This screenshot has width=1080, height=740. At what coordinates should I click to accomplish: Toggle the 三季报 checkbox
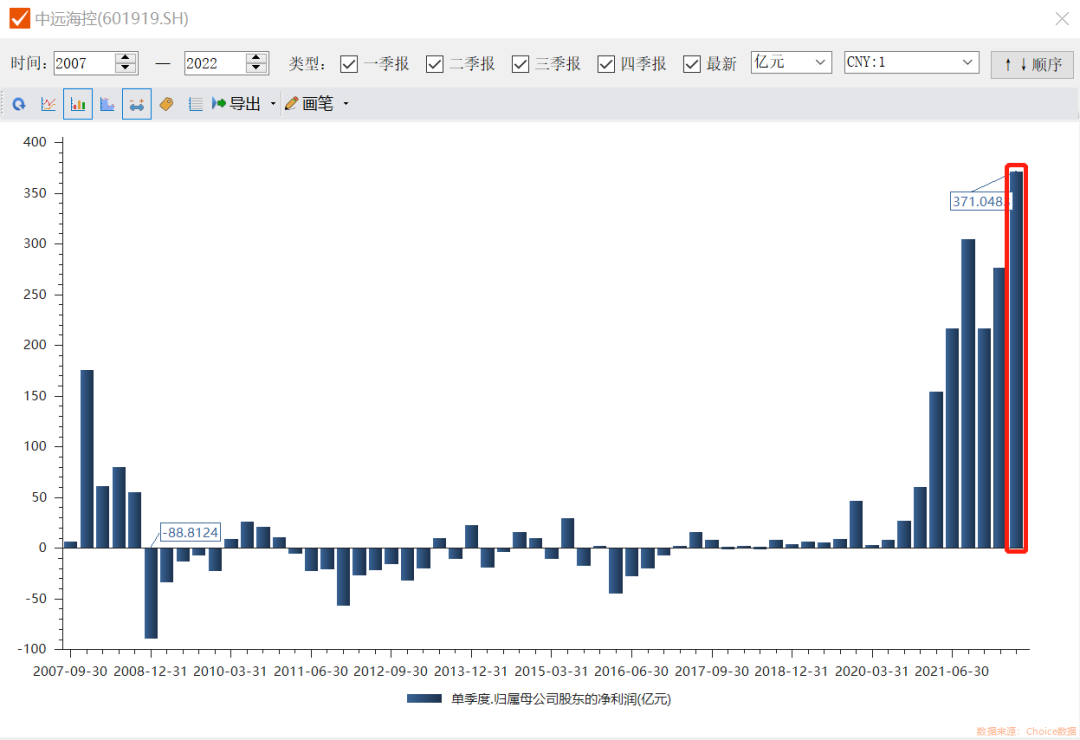(x=520, y=64)
